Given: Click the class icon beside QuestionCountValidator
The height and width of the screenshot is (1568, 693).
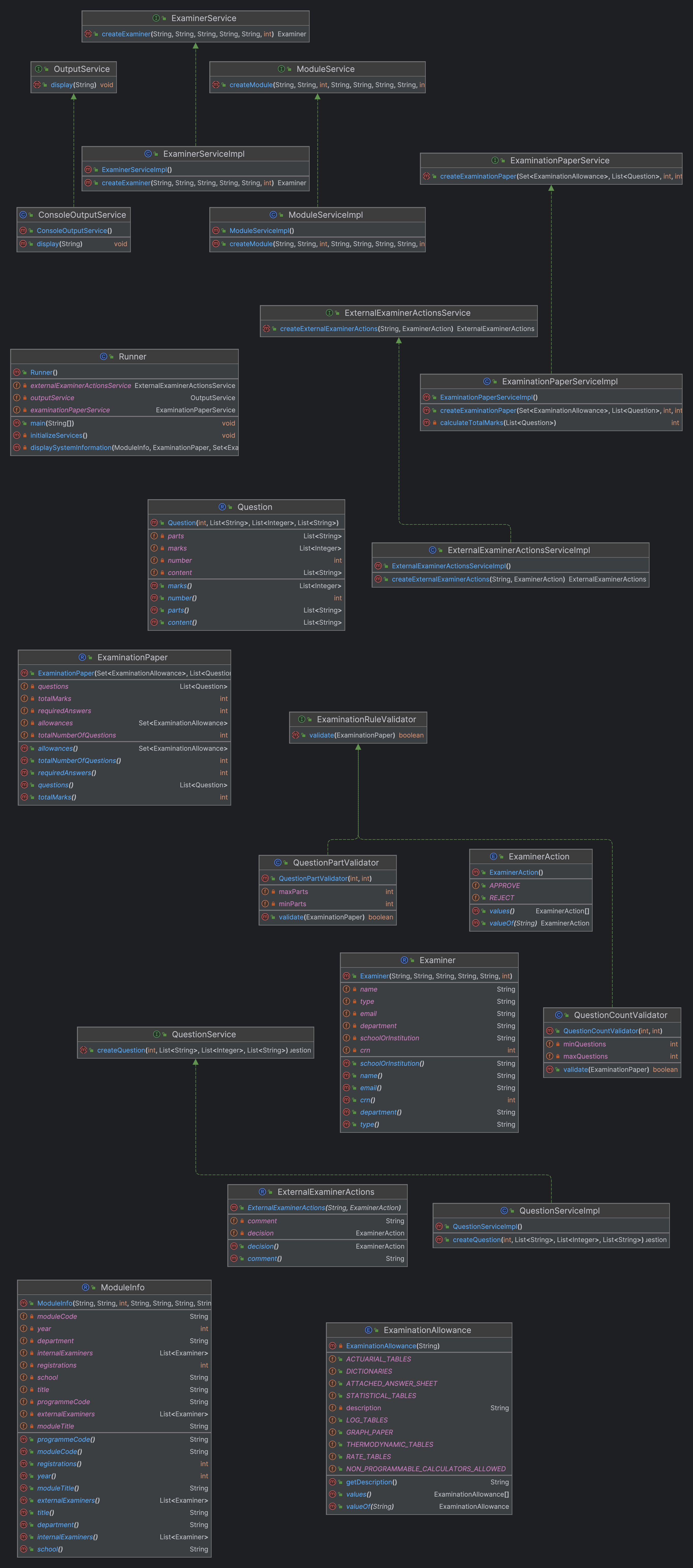Looking at the screenshot, I should click(559, 1015).
